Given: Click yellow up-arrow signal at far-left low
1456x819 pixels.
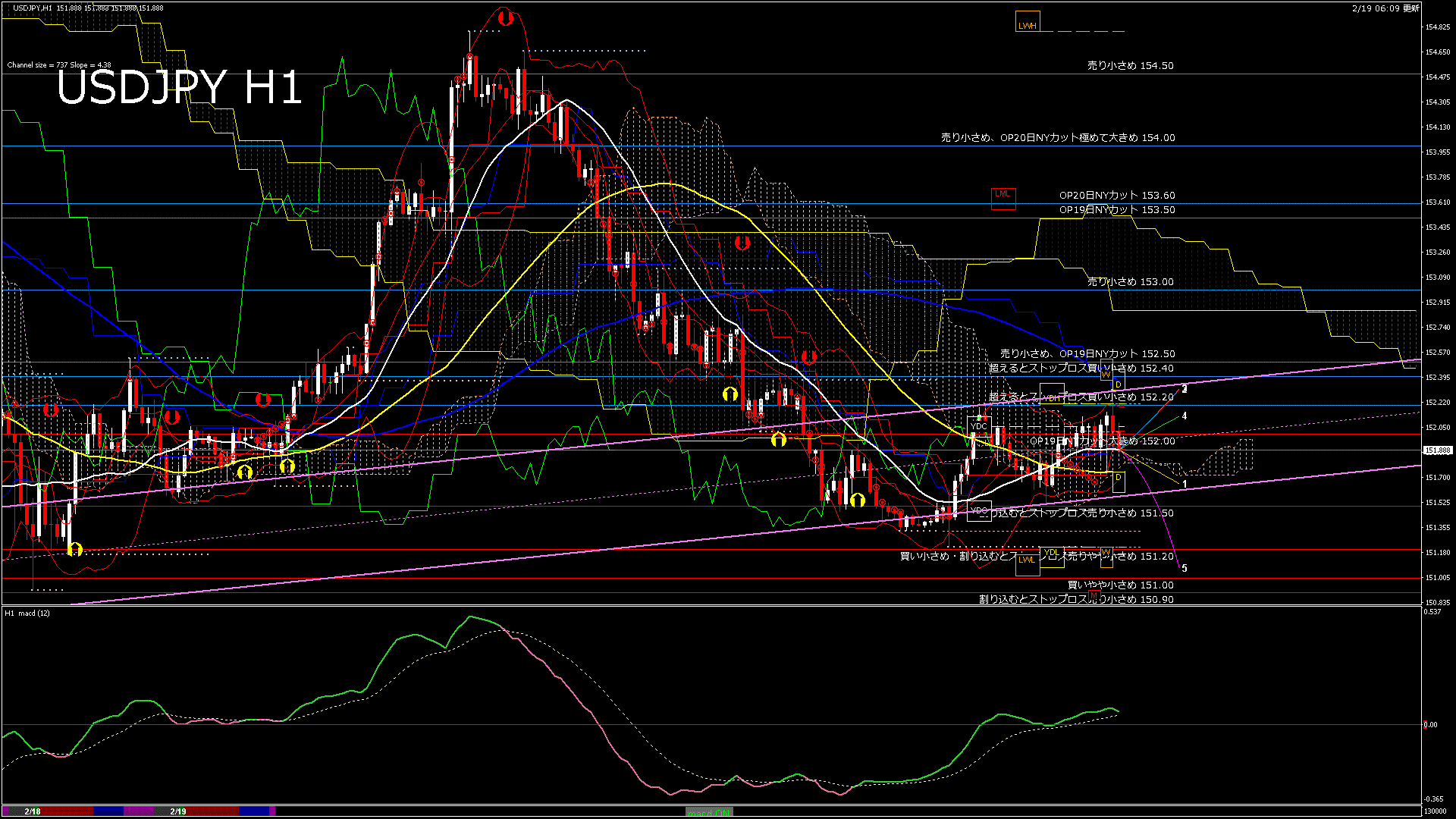Looking at the screenshot, I should pos(74,550).
